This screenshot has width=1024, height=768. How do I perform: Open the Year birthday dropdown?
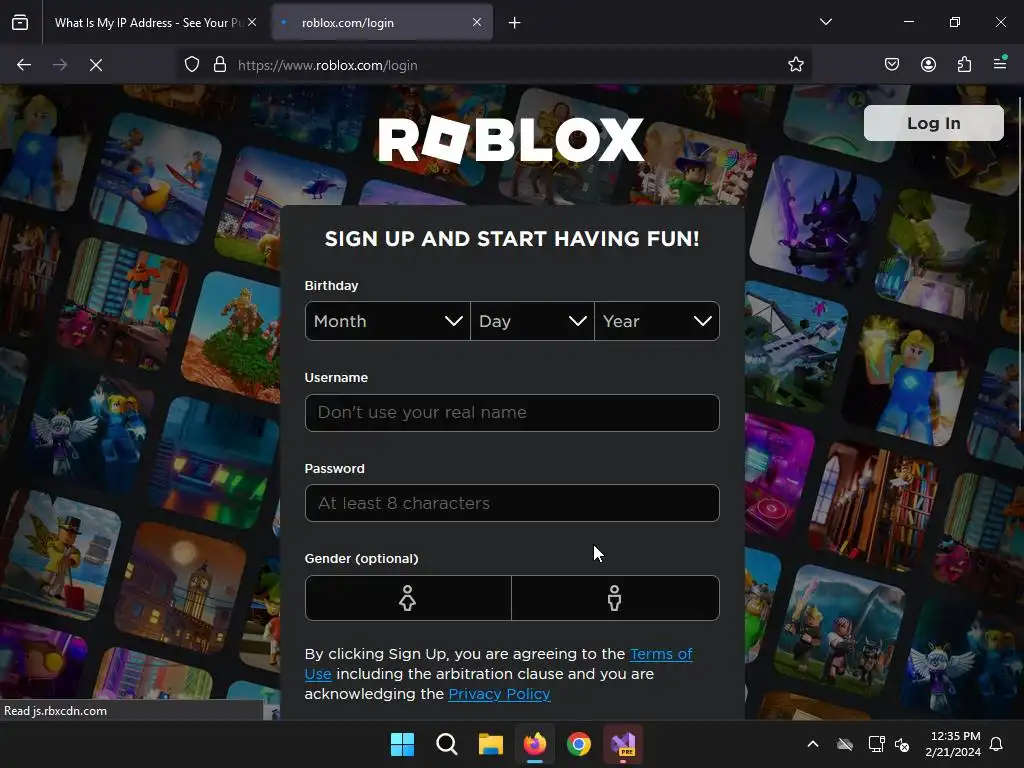pyautogui.click(x=657, y=321)
